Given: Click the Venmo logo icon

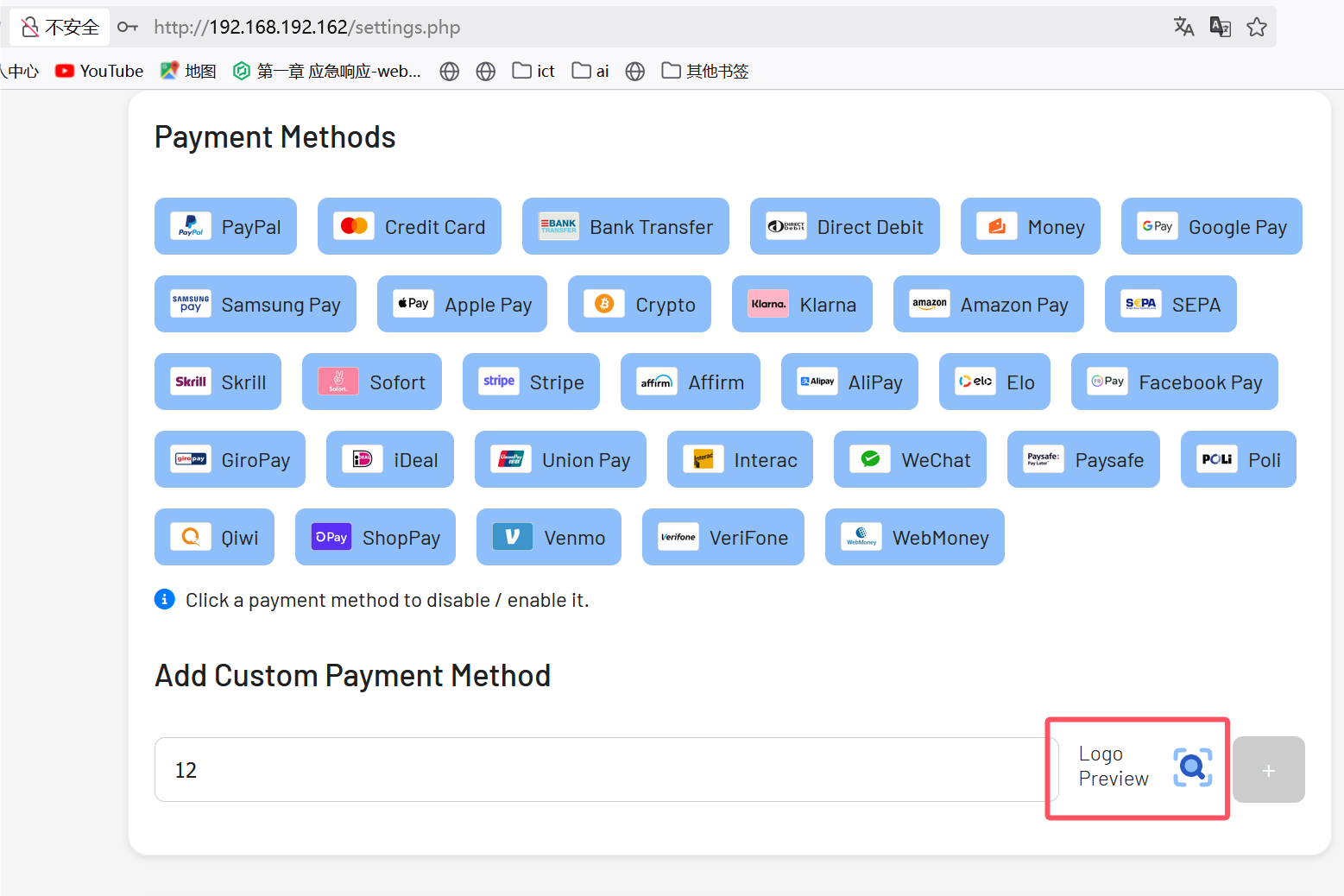Looking at the screenshot, I should (513, 537).
